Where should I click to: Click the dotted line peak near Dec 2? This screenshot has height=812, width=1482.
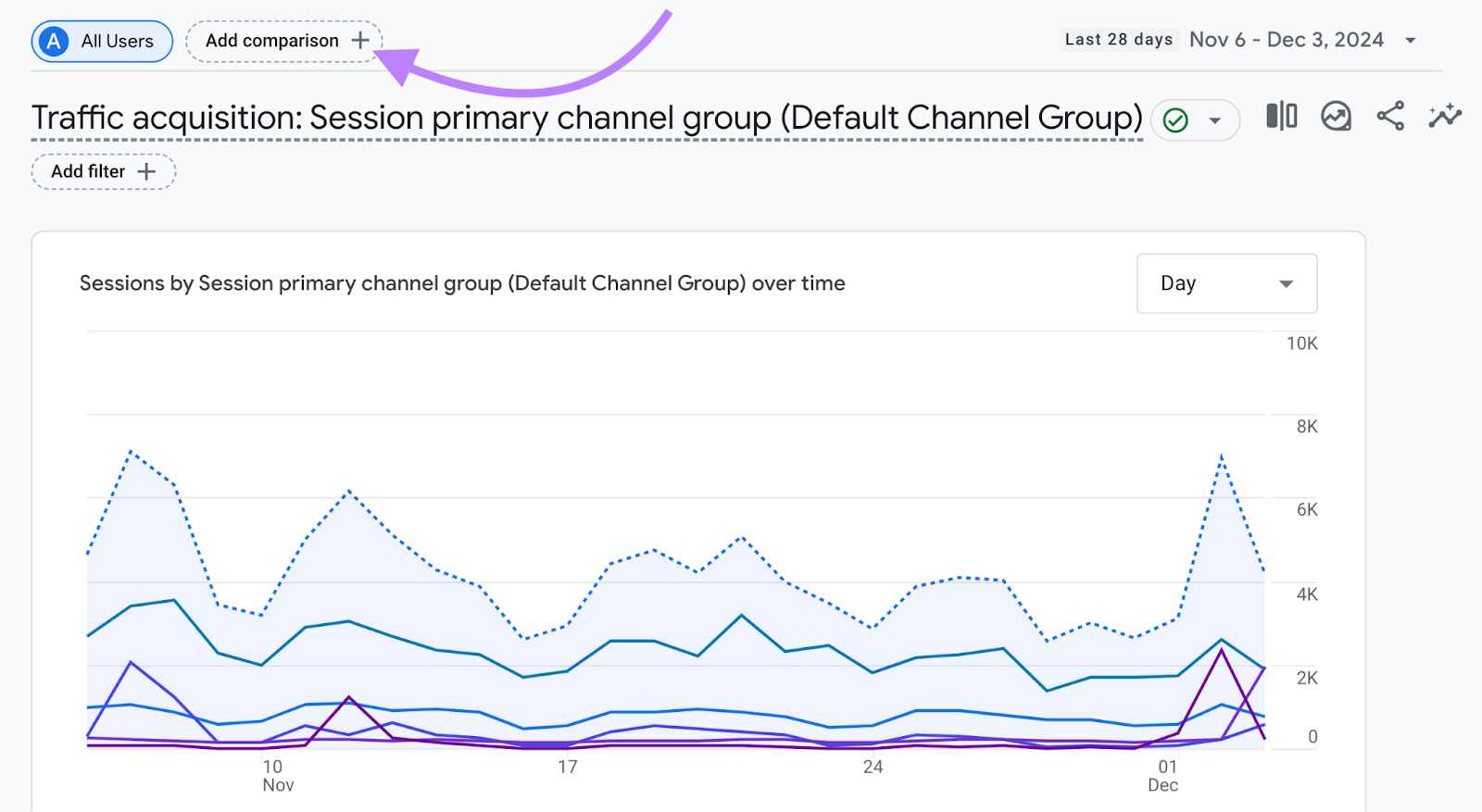[1222, 456]
